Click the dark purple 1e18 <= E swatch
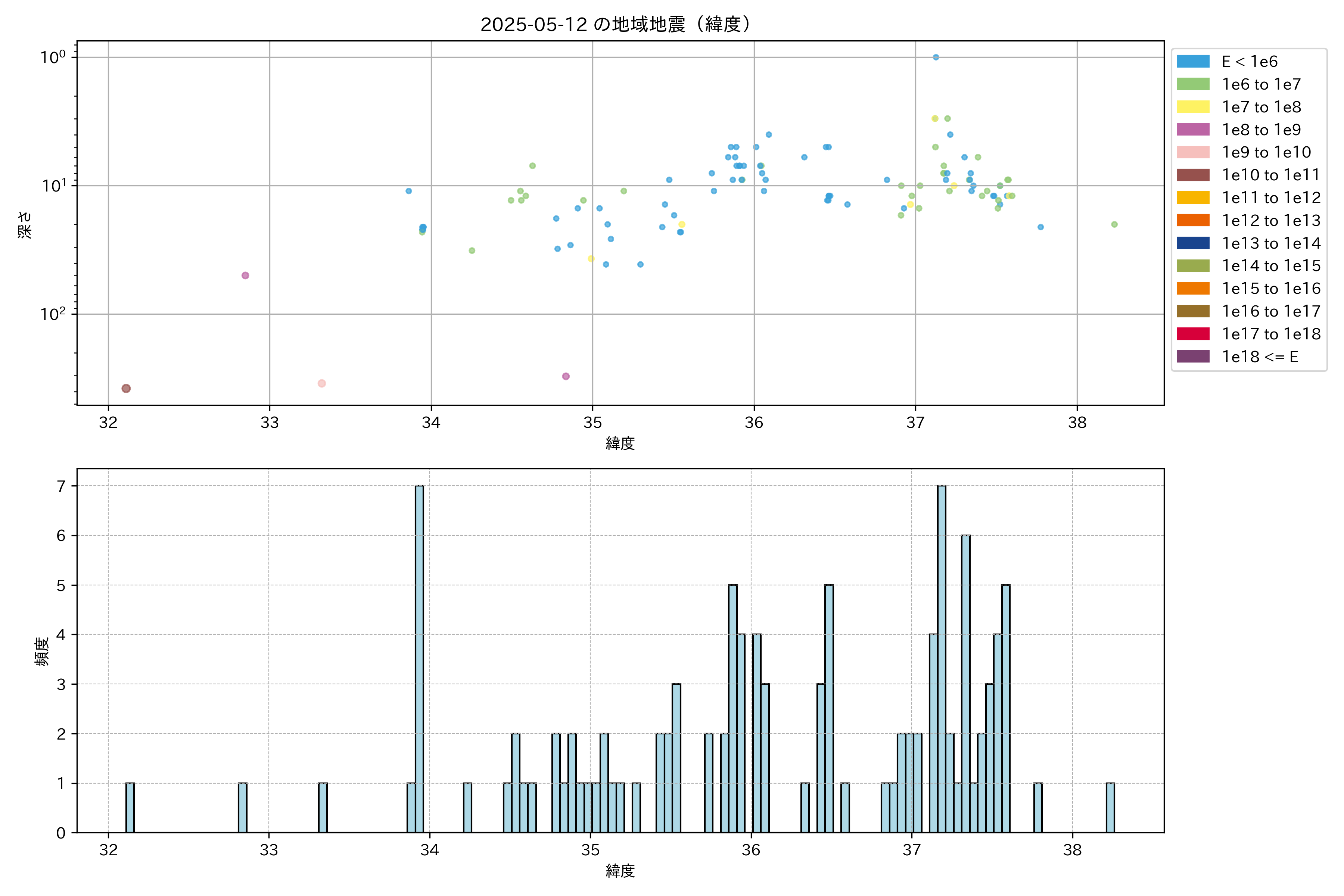Image resolution: width=1344 pixels, height=896 pixels. (1192, 357)
